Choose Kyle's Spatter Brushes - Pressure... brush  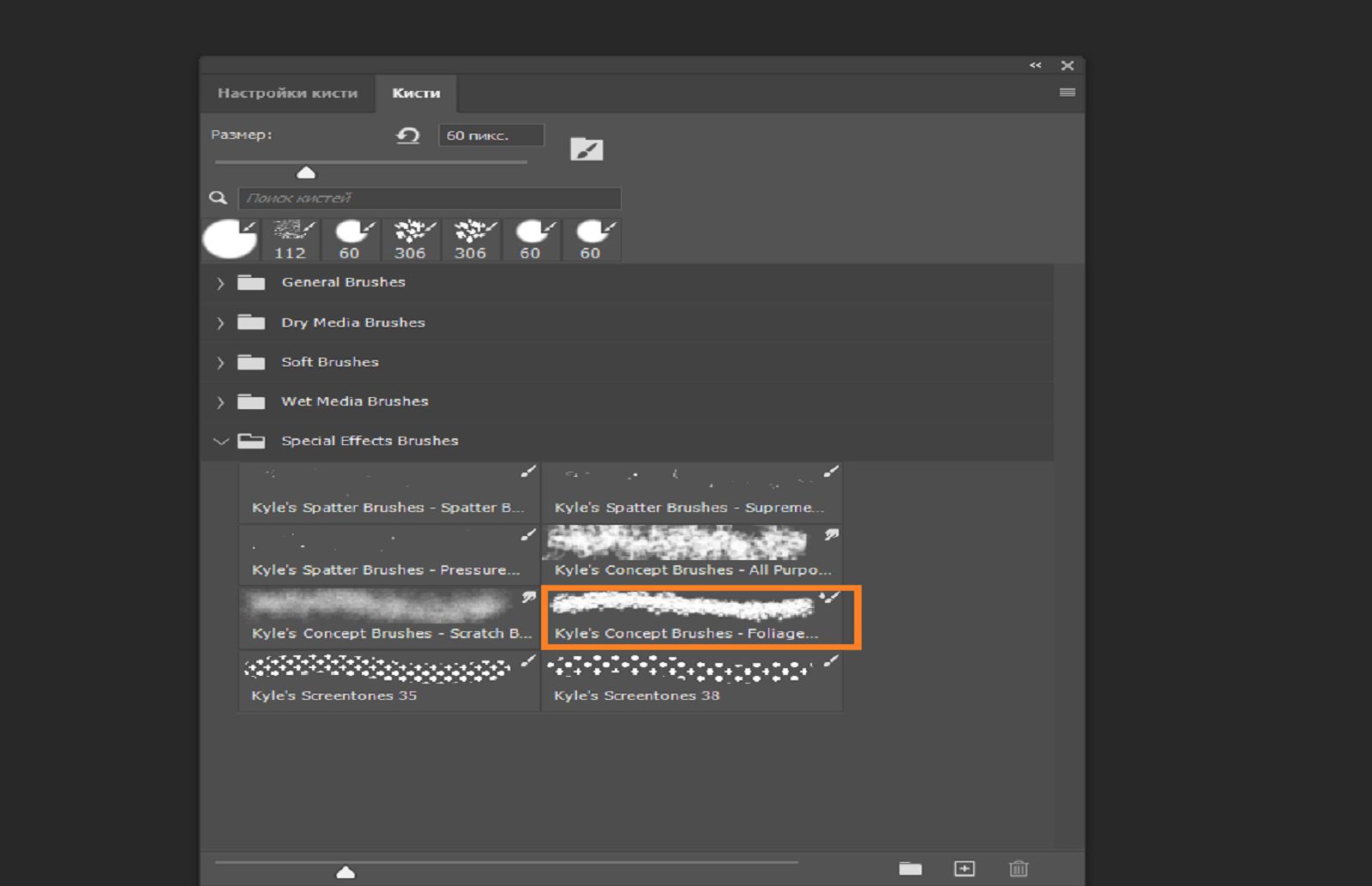(389, 555)
